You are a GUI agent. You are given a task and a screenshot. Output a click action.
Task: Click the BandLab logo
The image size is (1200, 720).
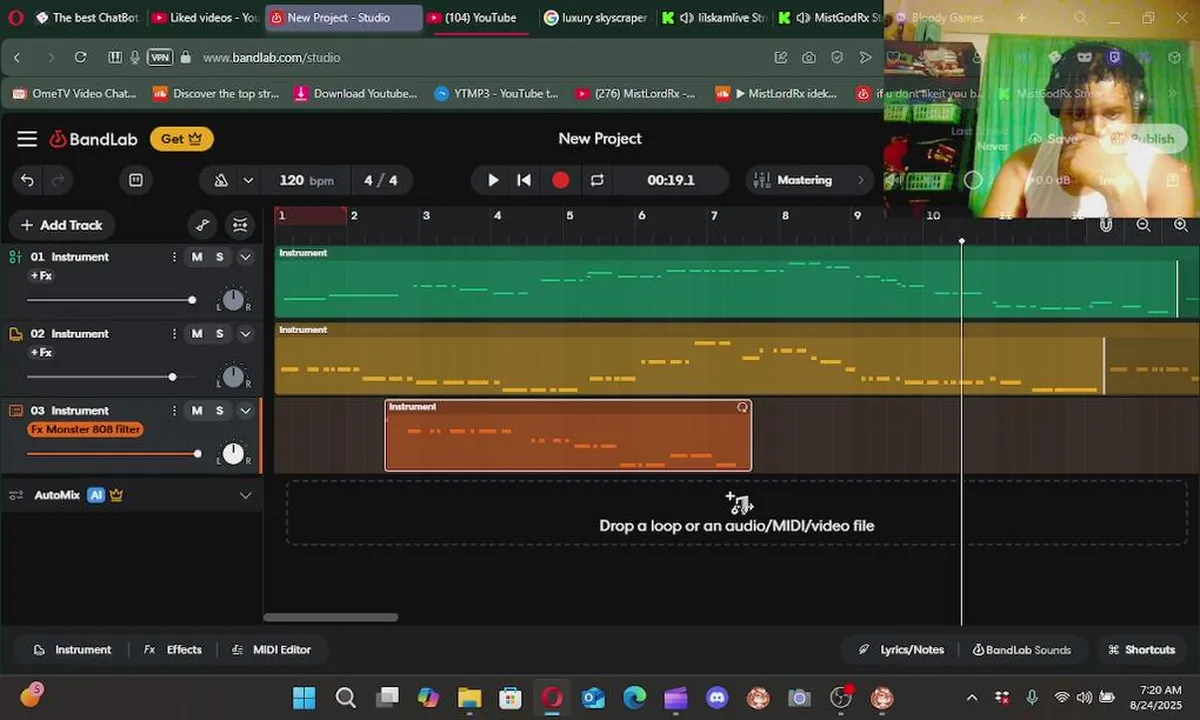94,139
